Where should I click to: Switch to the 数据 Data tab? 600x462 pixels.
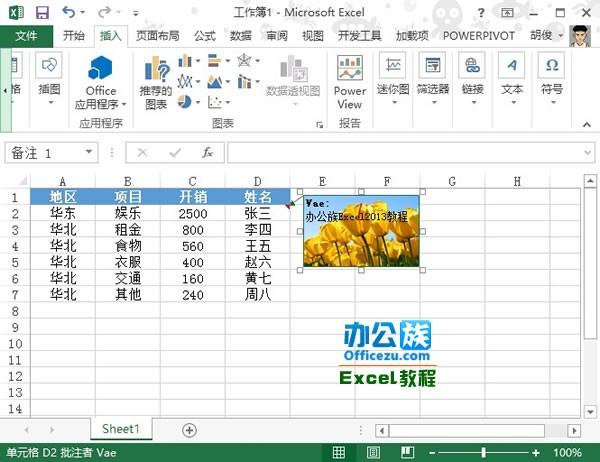241,36
